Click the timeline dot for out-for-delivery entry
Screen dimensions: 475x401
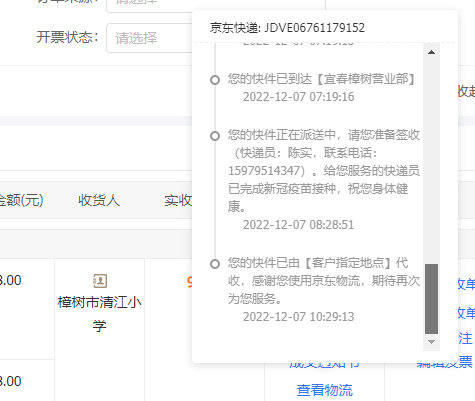(x=215, y=136)
